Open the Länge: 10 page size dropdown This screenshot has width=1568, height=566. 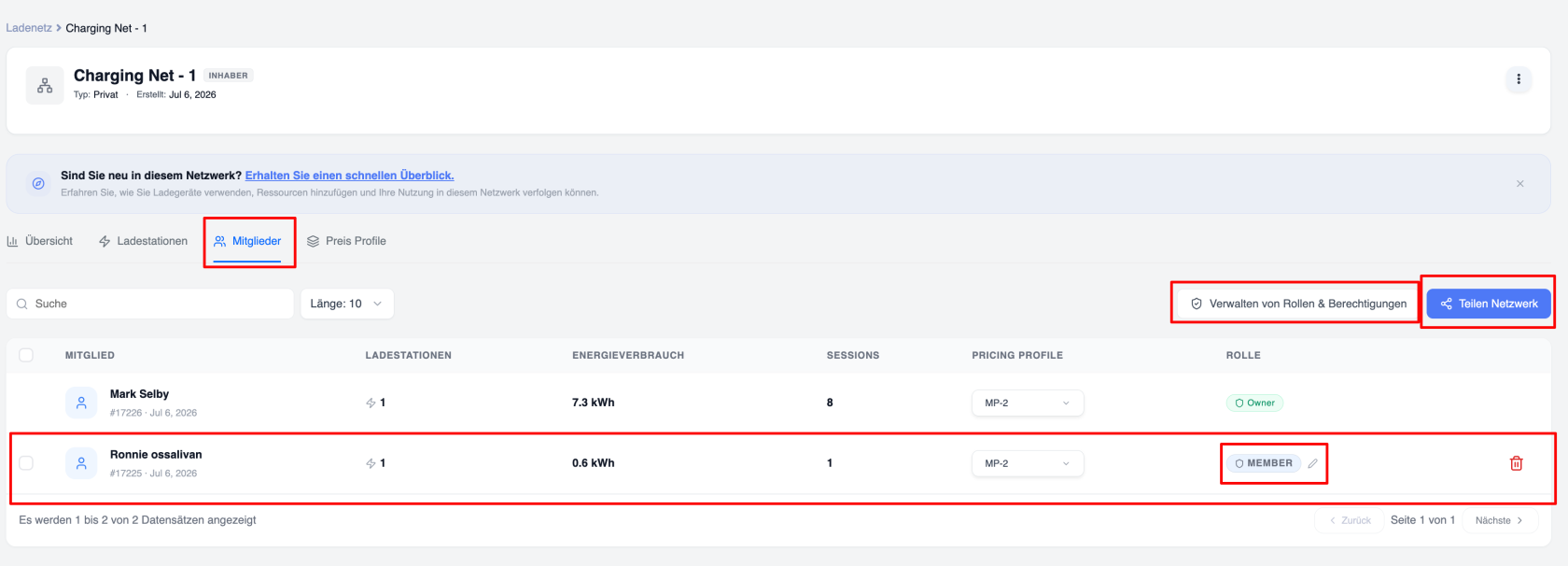pyautogui.click(x=347, y=304)
